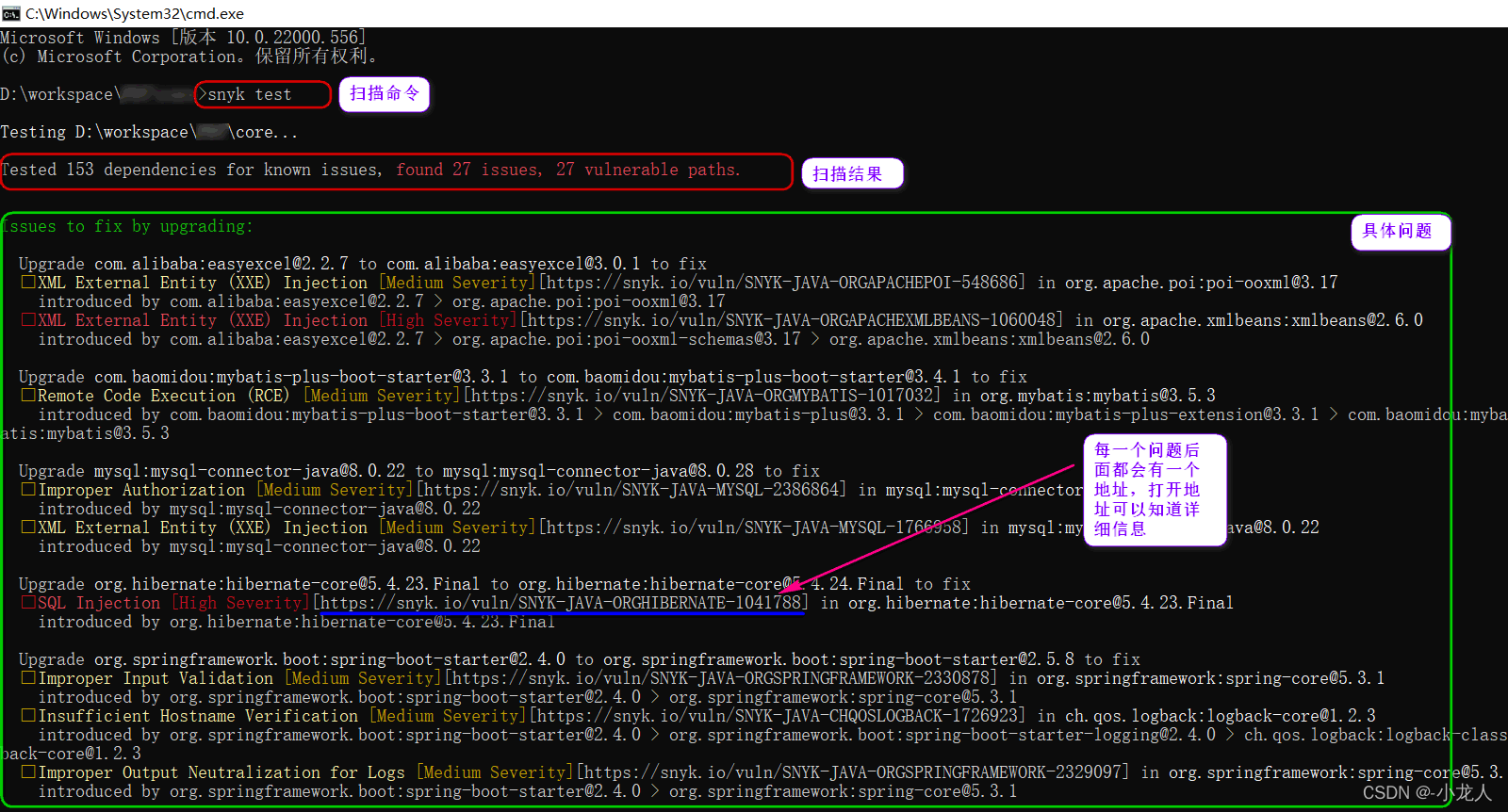Image resolution: width=1508 pixels, height=812 pixels.
Task: Click the 'Remote Code Execution (RCE)' issue title
Action: pyautogui.click(x=164, y=396)
